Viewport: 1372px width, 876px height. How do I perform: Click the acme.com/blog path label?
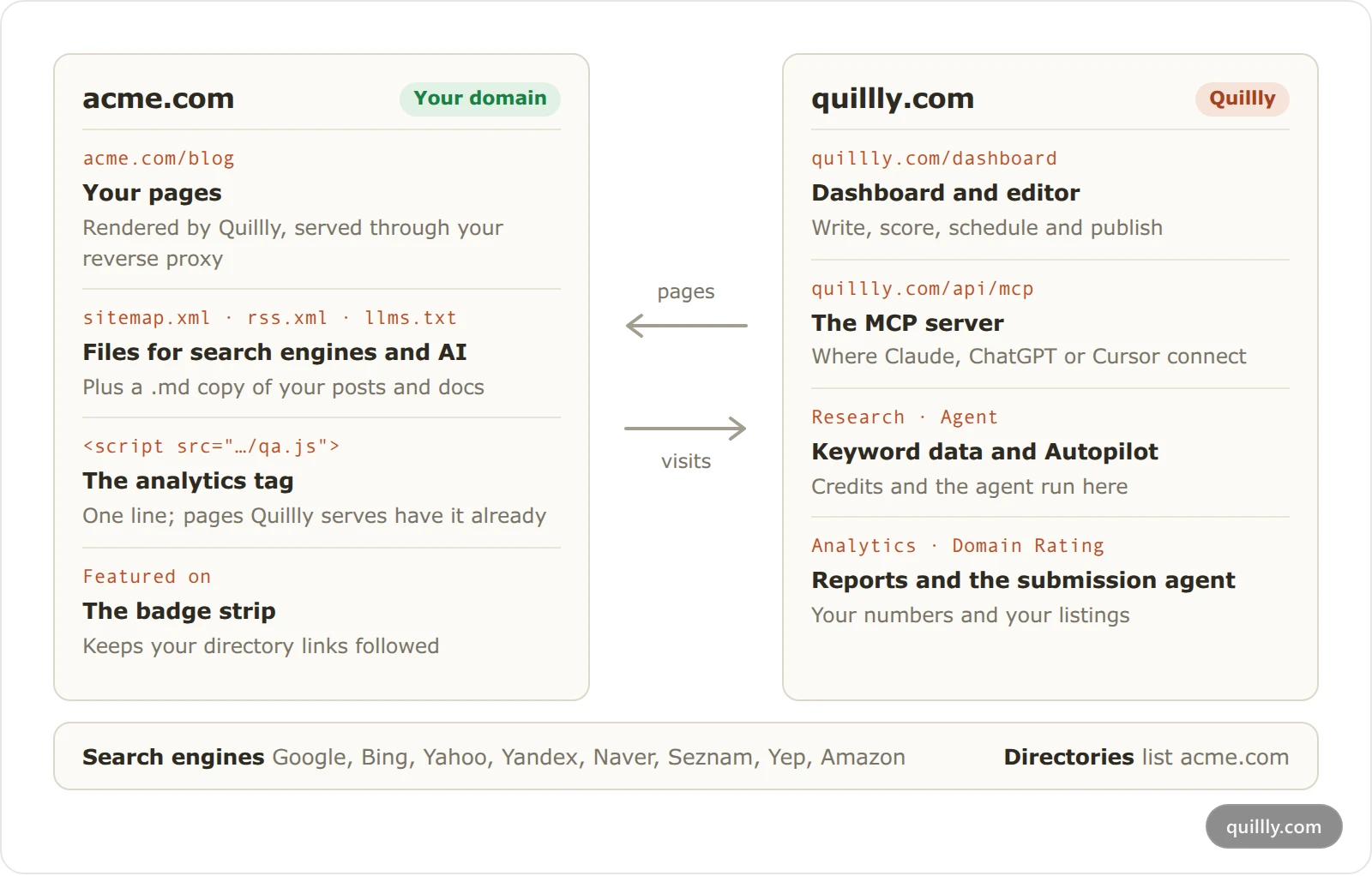(159, 159)
